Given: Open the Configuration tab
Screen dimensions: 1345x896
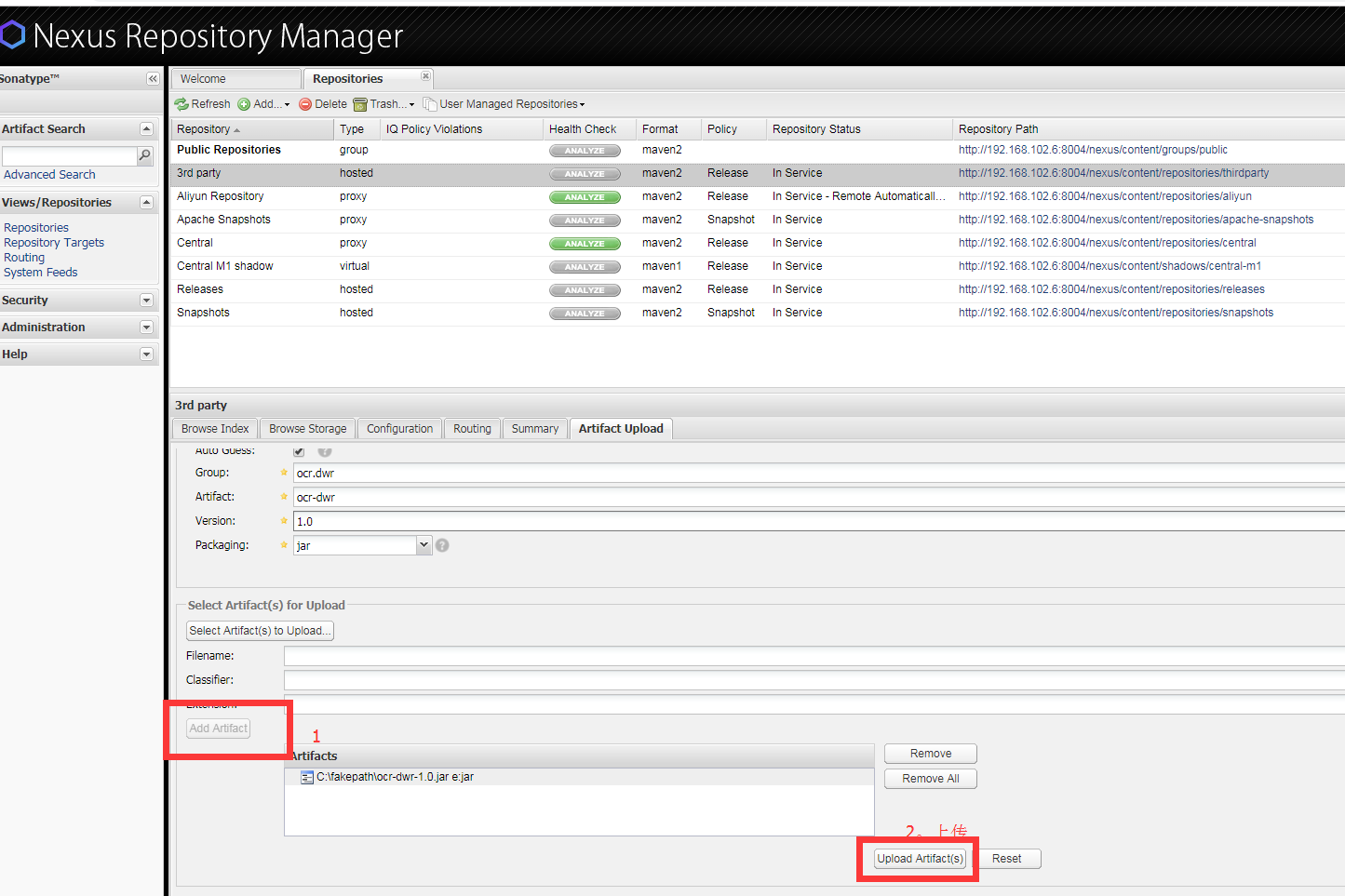Looking at the screenshot, I should [400, 429].
